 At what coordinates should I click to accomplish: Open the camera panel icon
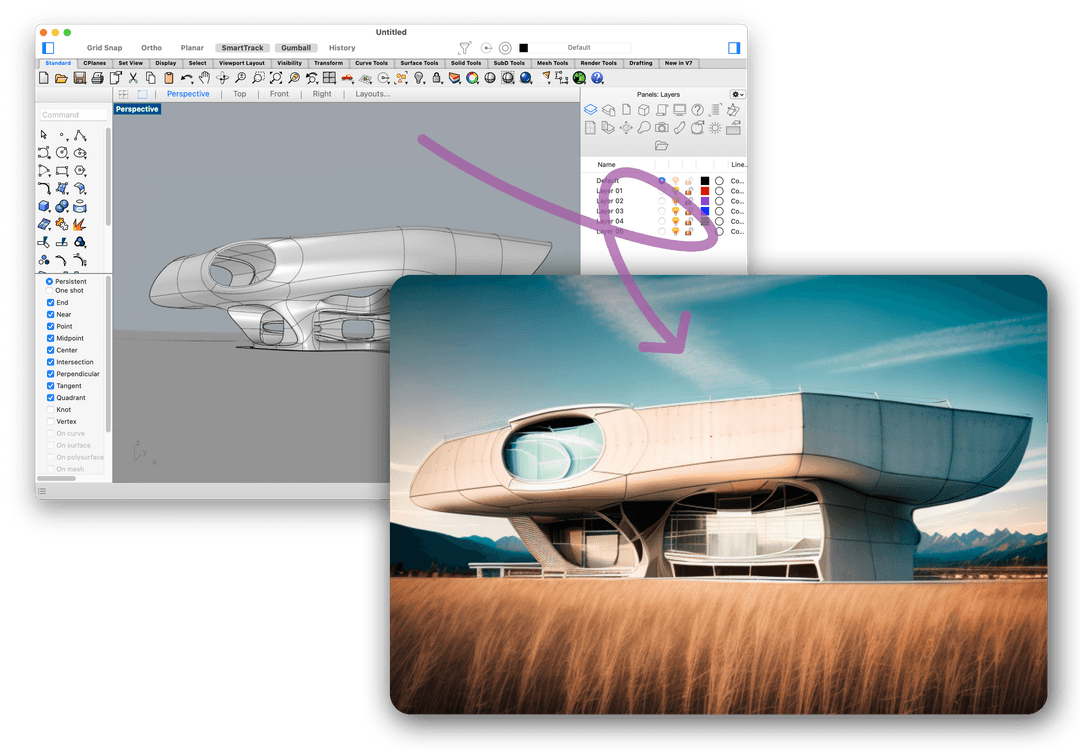tap(662, 128)
